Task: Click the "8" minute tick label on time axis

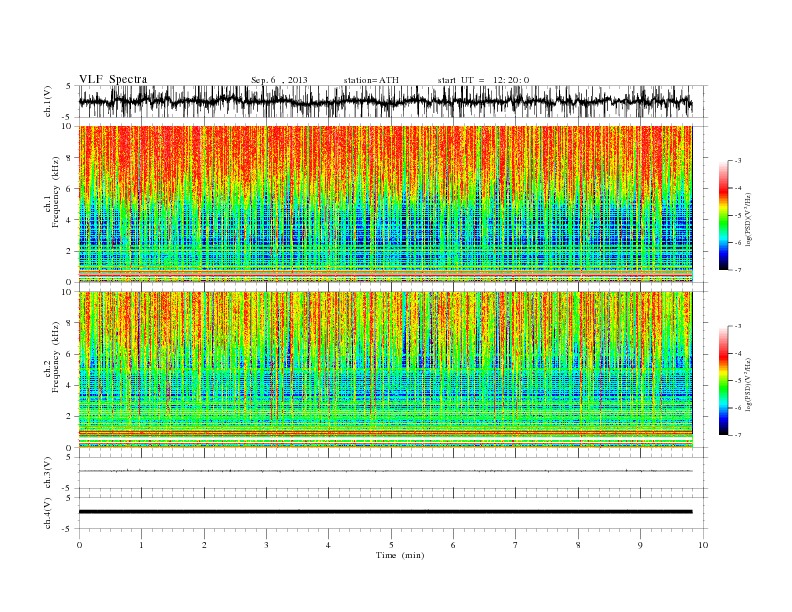Action: coord(578,545)
